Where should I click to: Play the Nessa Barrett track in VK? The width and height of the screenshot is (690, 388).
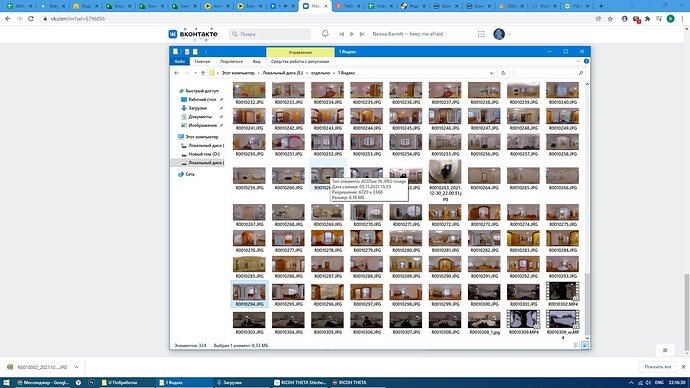click(x=352, y=34)
